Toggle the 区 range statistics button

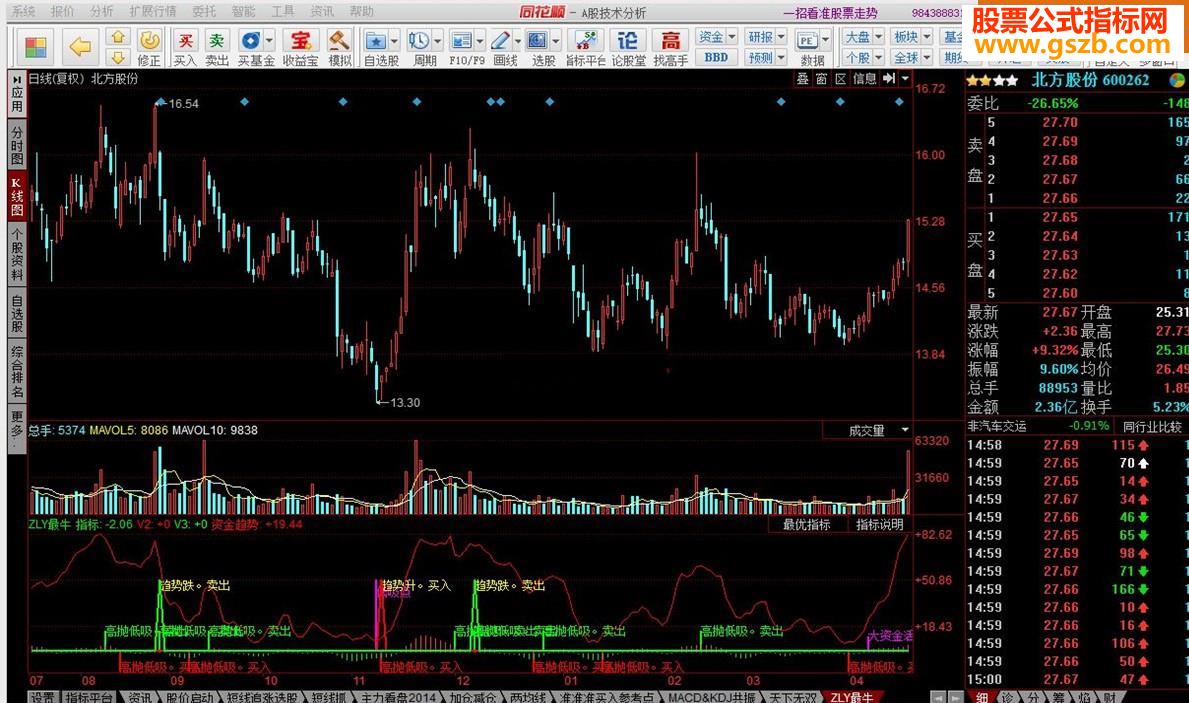[x=841, y=78]
